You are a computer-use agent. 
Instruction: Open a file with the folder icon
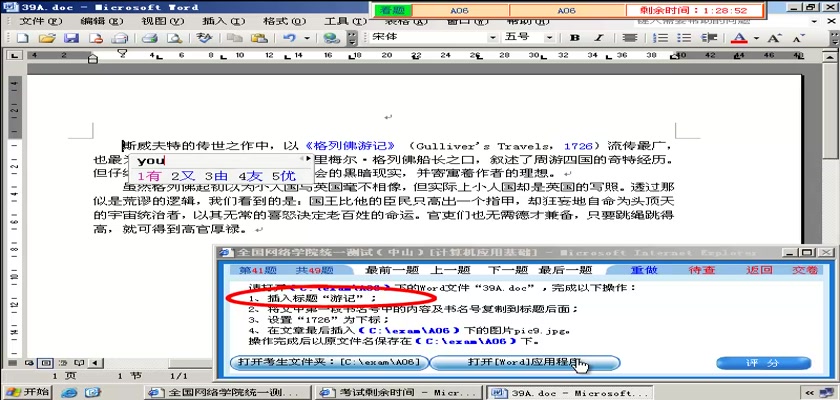point(47,38)
